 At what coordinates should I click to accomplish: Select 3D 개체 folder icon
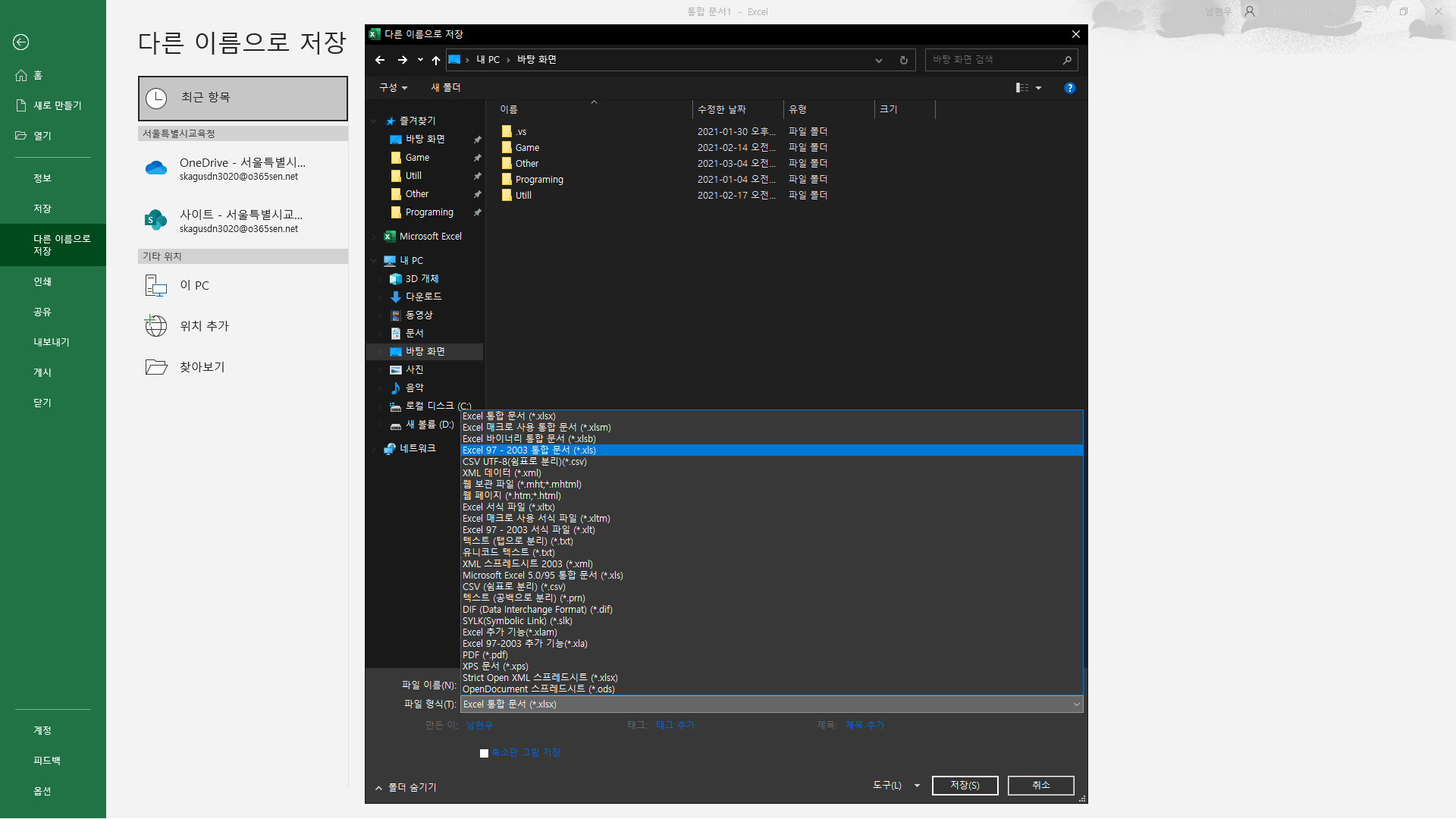click(x=395, y=279)
